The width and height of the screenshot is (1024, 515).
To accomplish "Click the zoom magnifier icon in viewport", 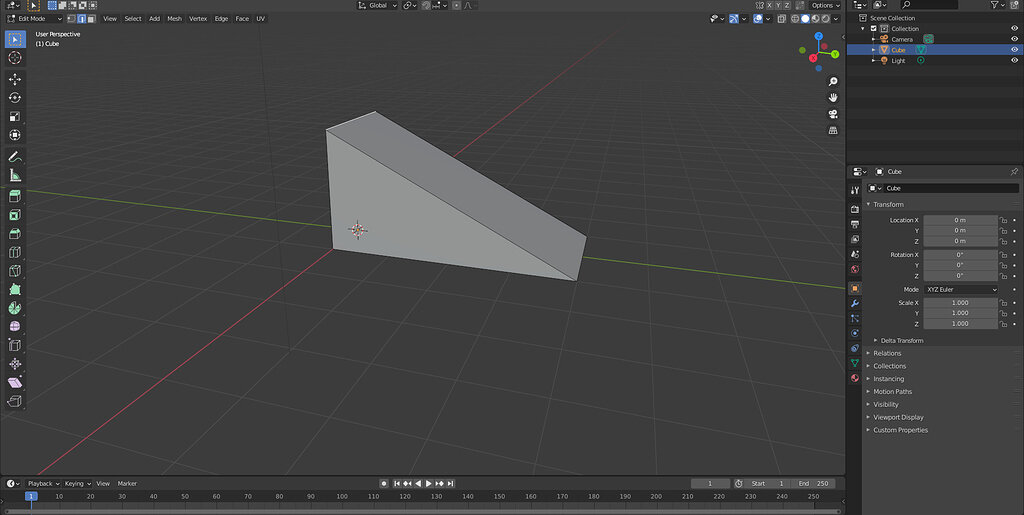I will click(833, 80).
